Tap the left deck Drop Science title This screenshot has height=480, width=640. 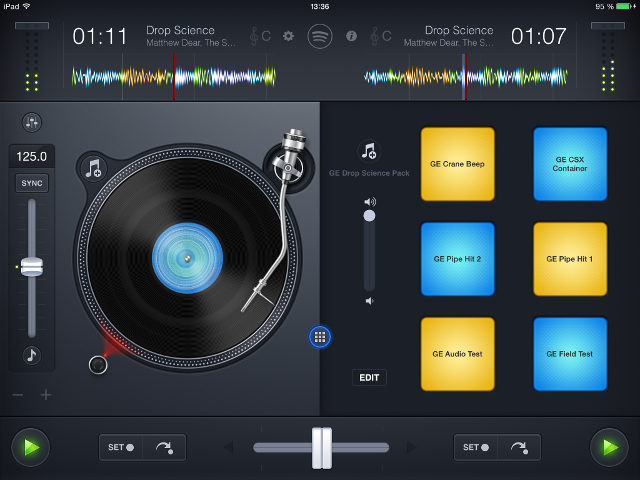(x=180, y=30)
